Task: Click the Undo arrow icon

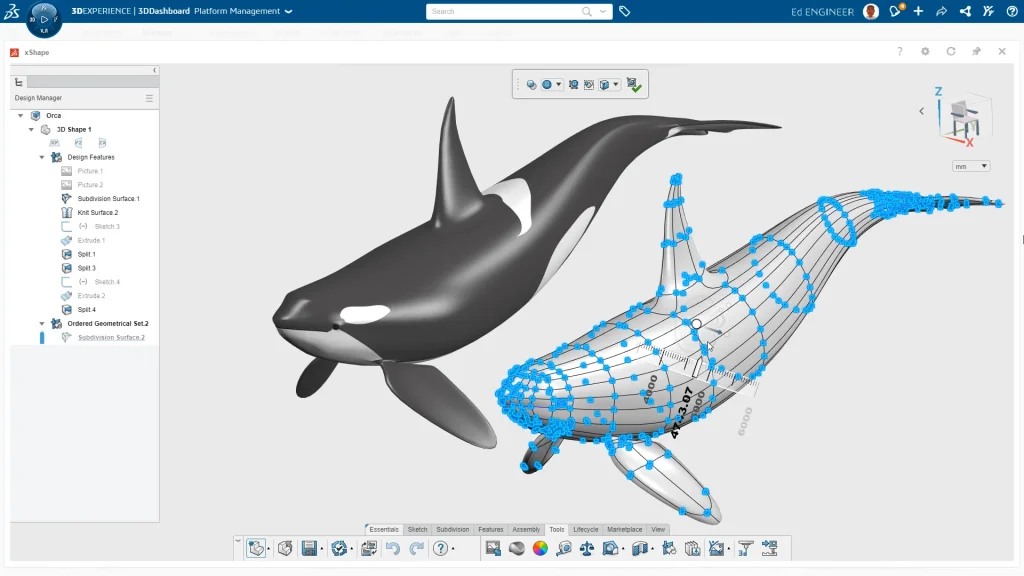Action: pos(393,548)
